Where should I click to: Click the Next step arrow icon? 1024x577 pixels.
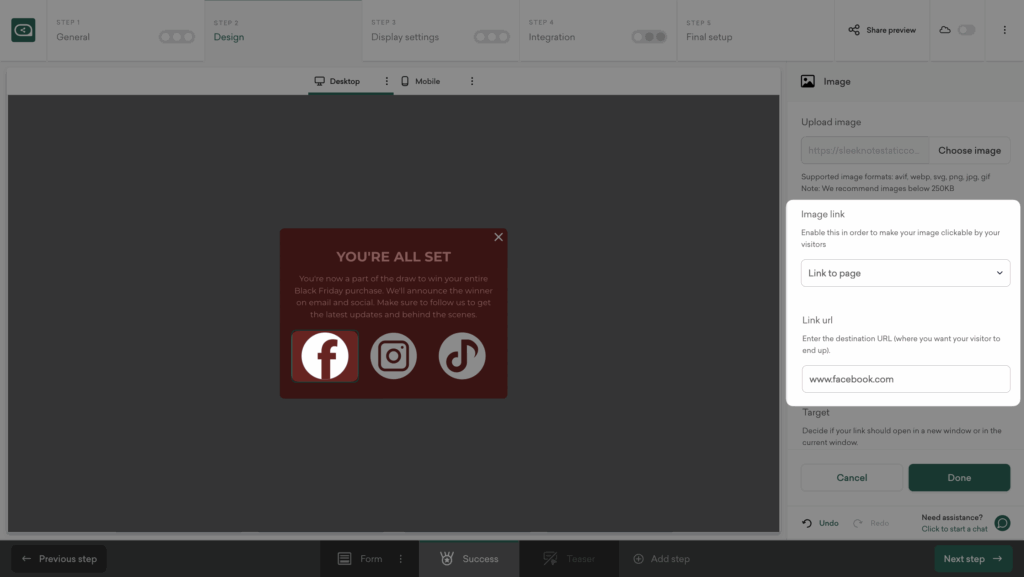point(997,559)
